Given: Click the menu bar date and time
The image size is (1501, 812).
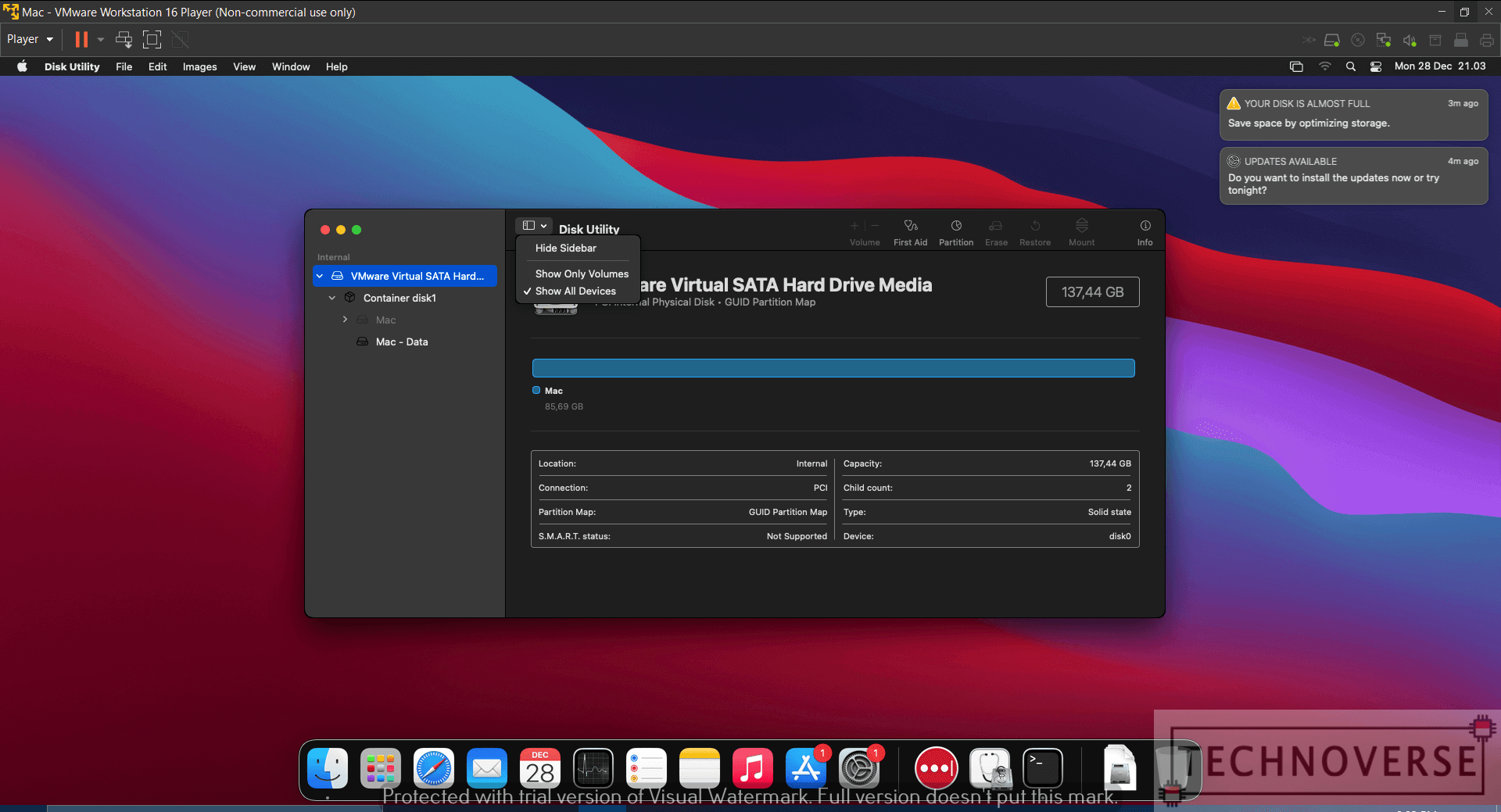Looking at the screenshot, I should point(1440,66).
